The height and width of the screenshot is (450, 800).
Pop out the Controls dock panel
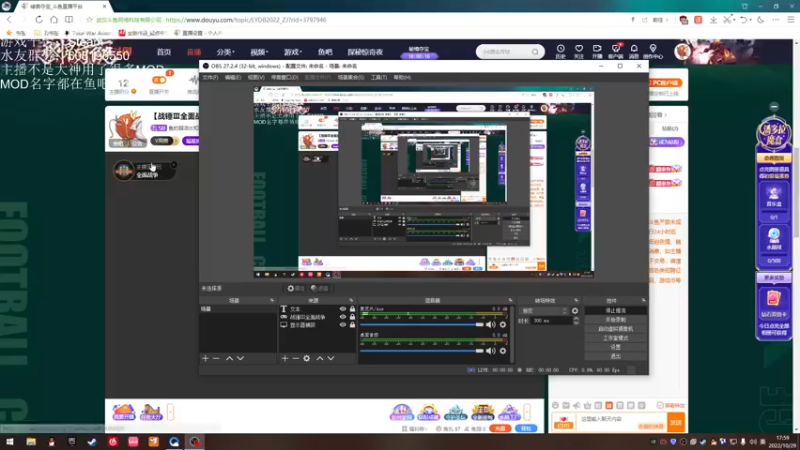(x=643, y=301)
